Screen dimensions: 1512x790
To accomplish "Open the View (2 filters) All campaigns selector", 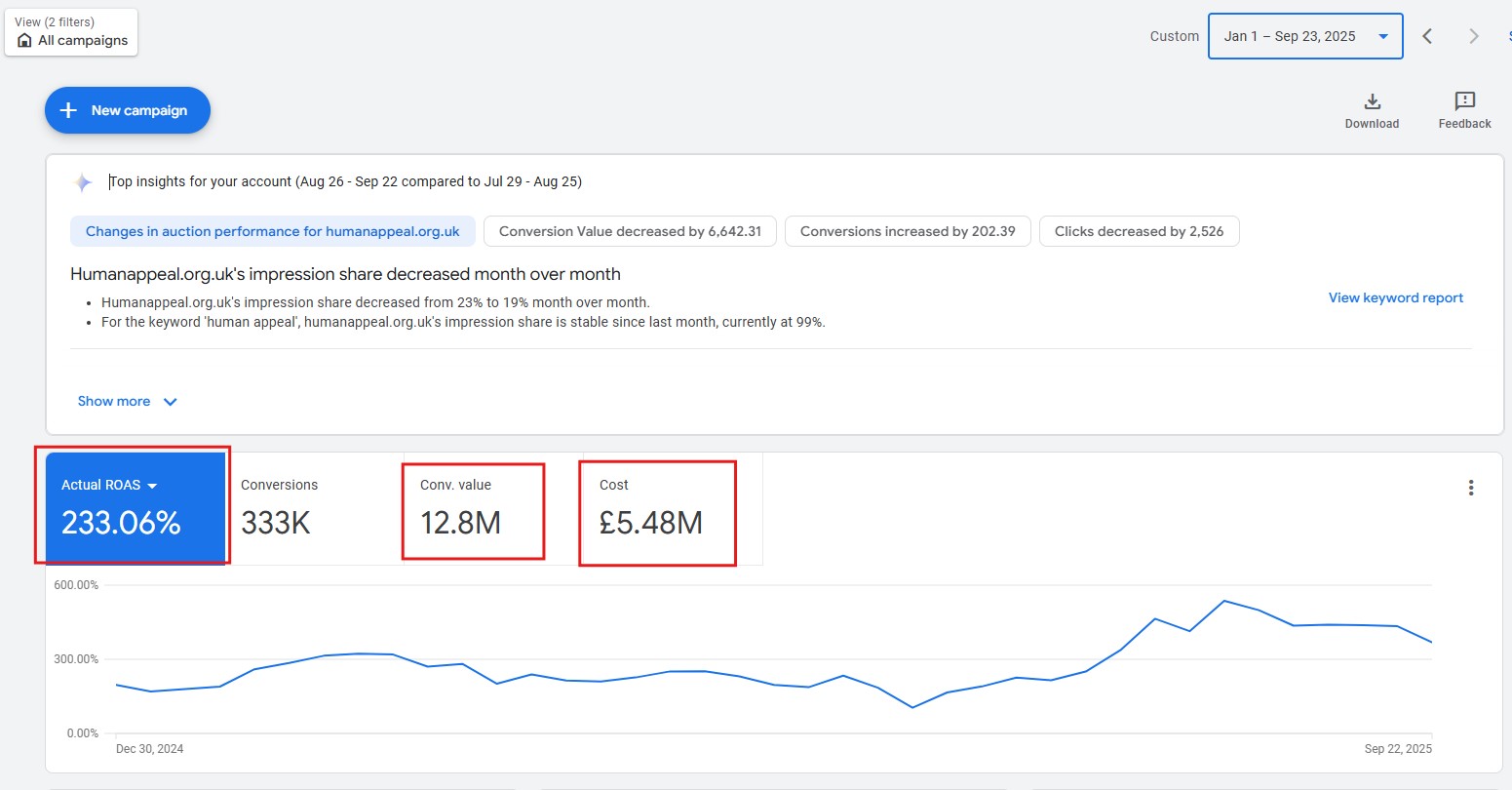I will pyautogui.click(x=71, y=32).
